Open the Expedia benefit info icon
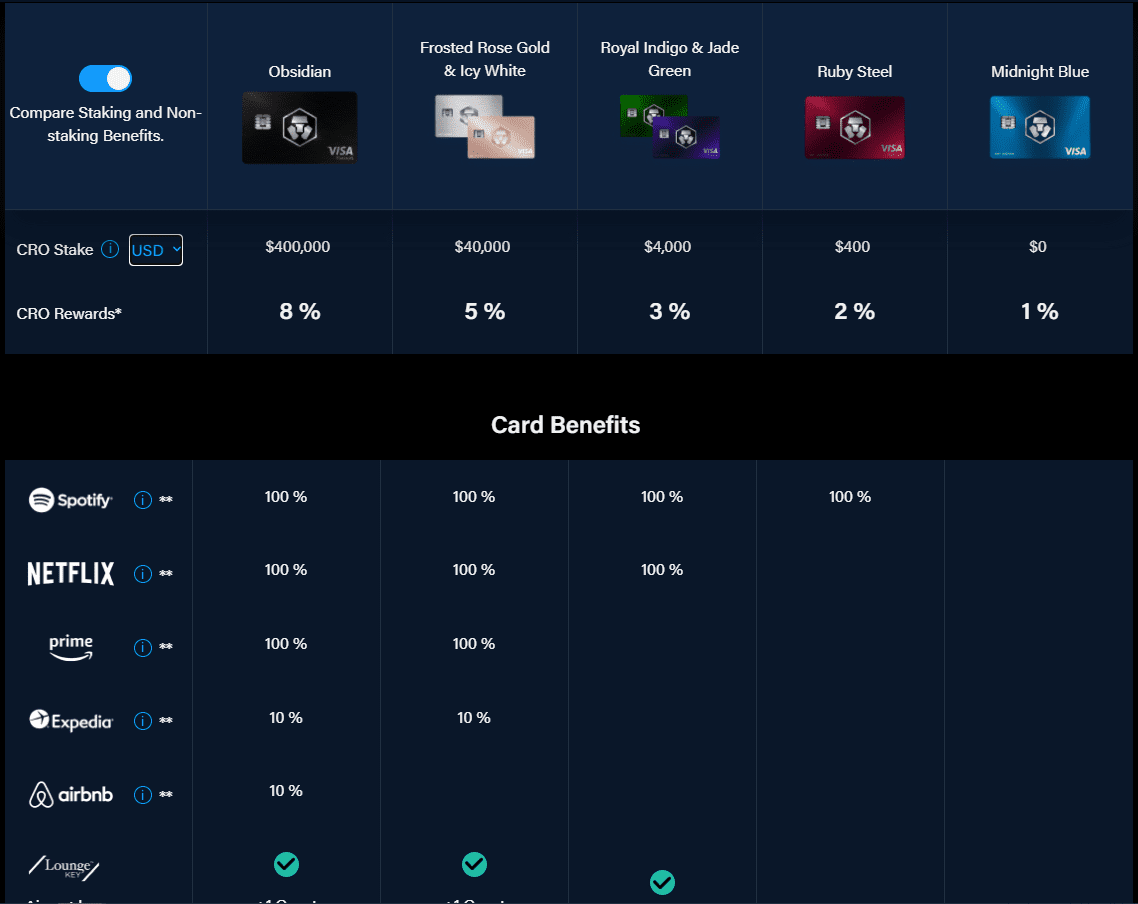The width and height of the screenshot is (1138, 904). point(143,721)
